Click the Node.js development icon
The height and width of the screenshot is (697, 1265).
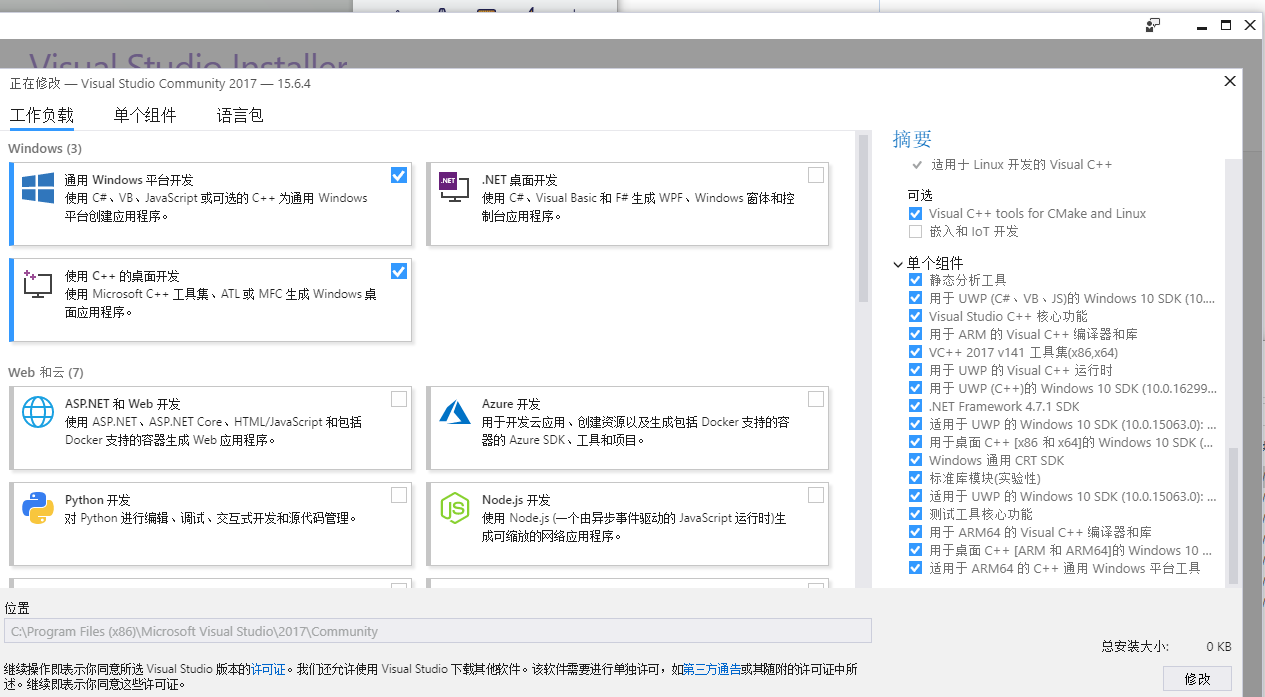(x=455, y=508)
